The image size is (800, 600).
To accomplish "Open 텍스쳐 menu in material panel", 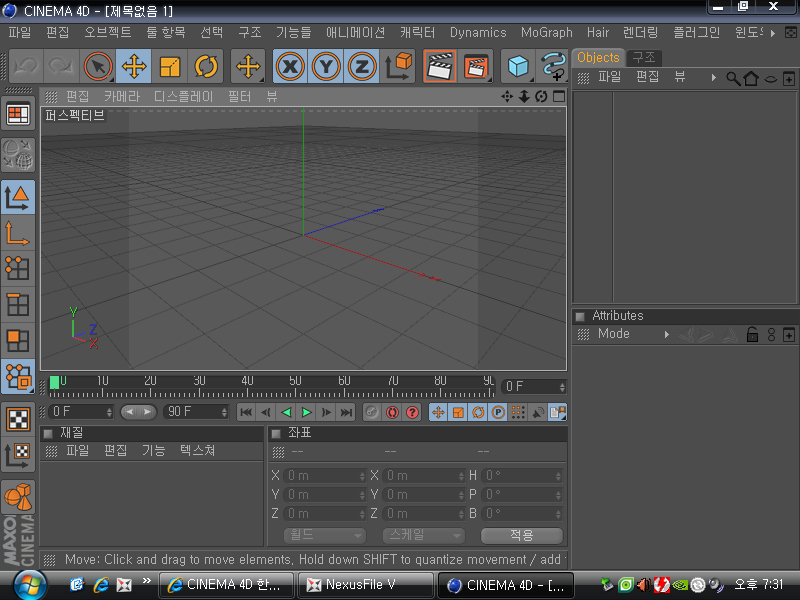I will [x=197, y=451].
